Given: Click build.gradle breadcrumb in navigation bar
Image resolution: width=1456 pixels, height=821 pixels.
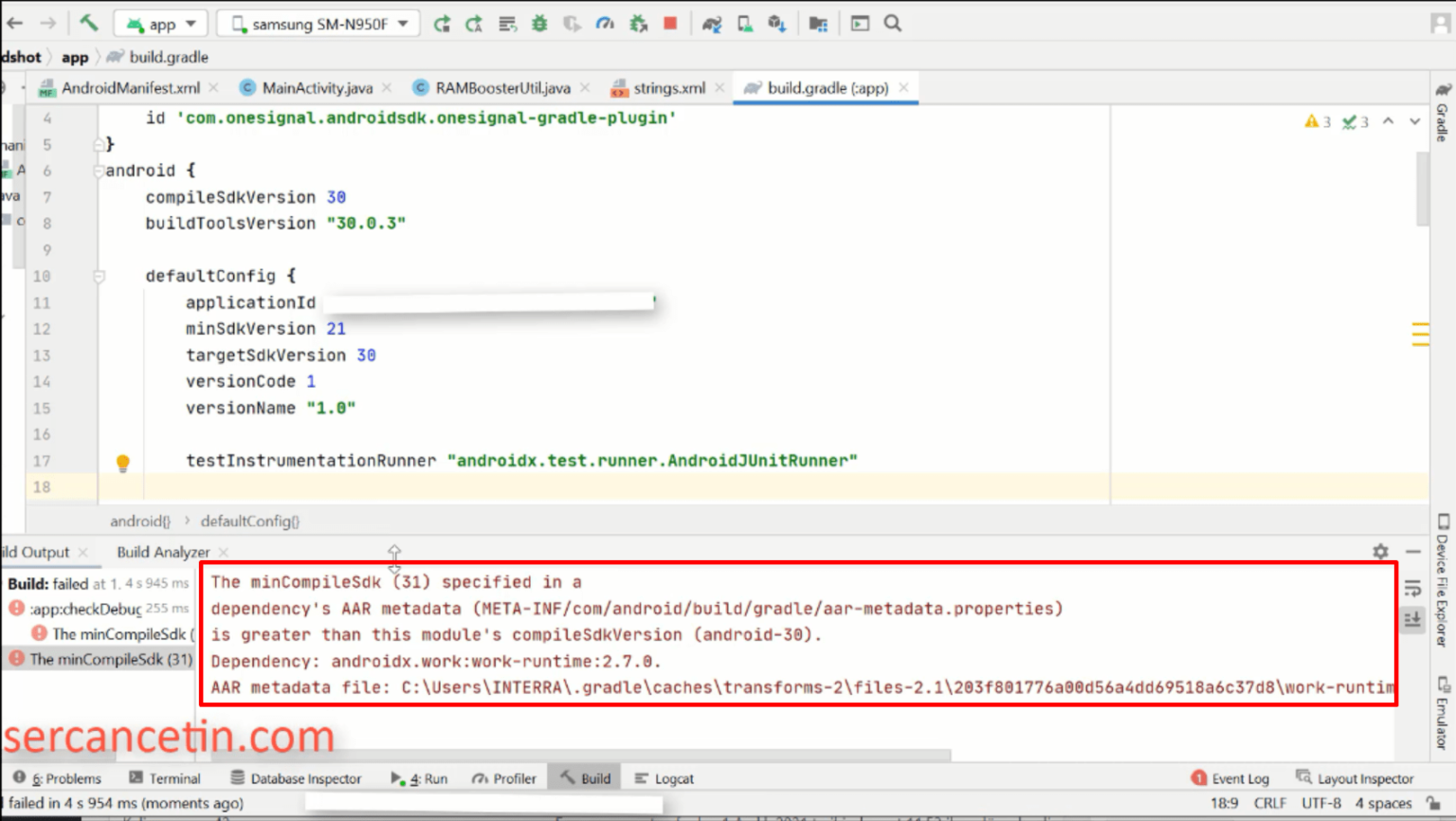Looking at the screenshot, I should 157,57.
